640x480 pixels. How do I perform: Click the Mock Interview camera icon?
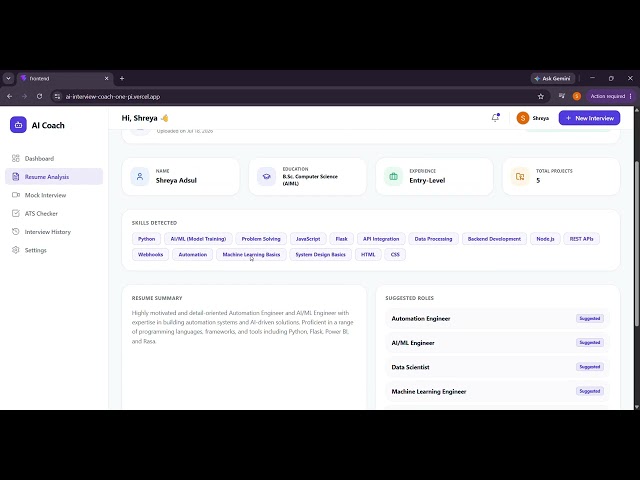coord(16,195)
